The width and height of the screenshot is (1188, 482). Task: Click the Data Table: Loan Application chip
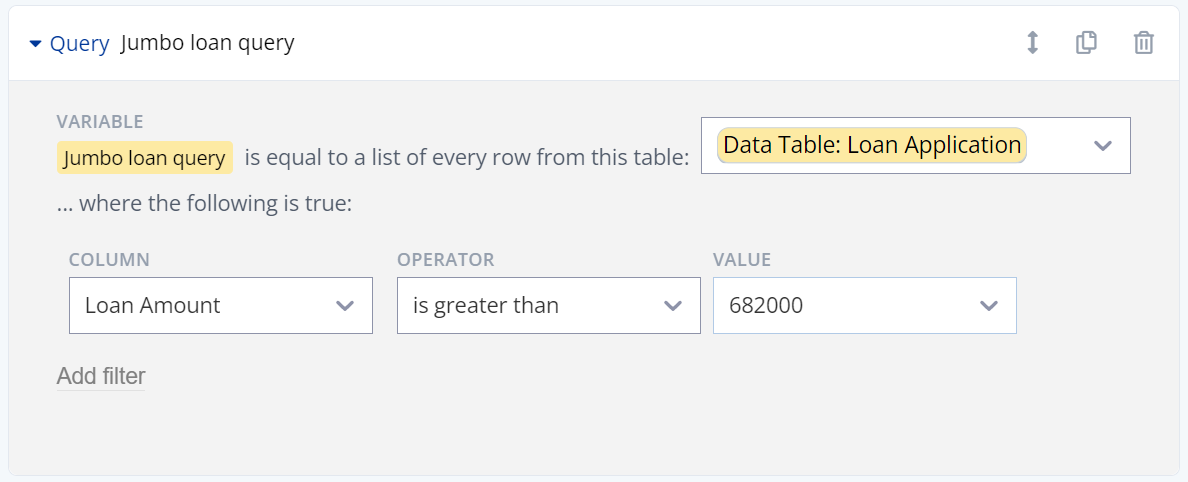coord(871,146)
